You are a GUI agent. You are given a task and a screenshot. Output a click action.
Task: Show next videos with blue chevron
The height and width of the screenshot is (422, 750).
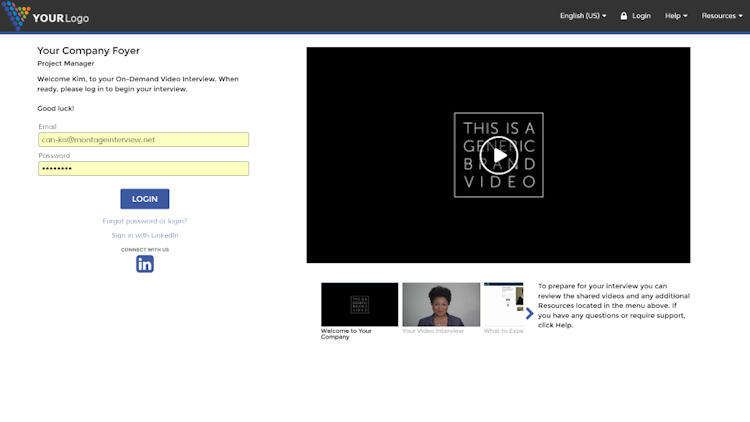[x=529, y=313]
